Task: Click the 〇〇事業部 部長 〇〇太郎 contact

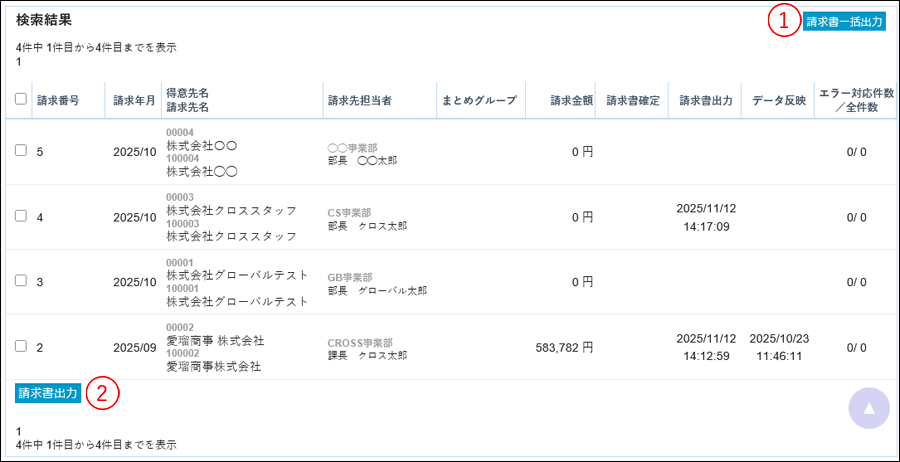Action: click(362, 154)
